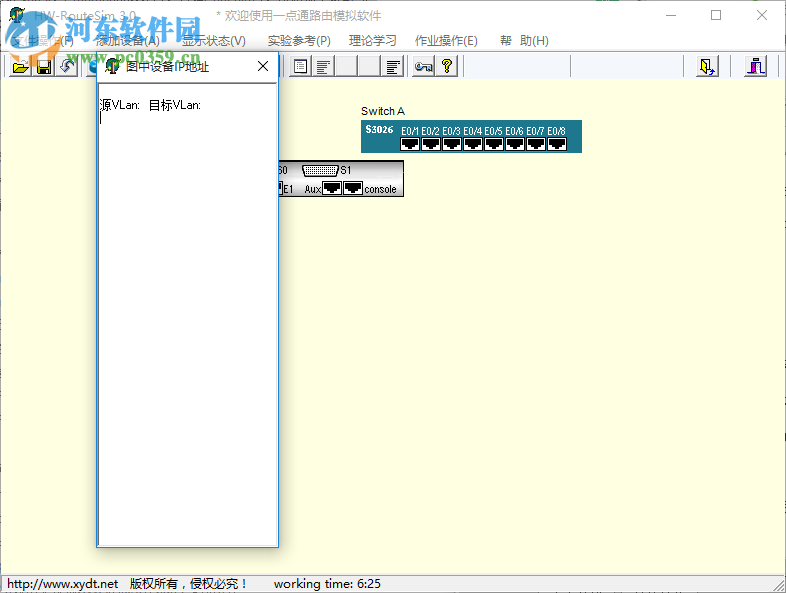Open the 实验参考(P) menu

coord(299,41)
